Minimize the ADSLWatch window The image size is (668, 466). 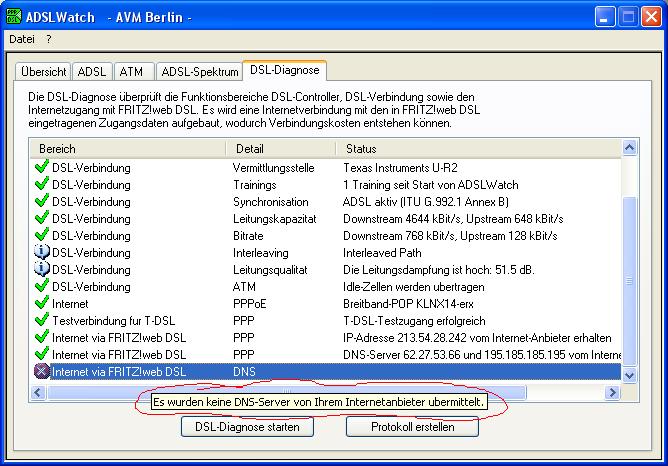605,17
